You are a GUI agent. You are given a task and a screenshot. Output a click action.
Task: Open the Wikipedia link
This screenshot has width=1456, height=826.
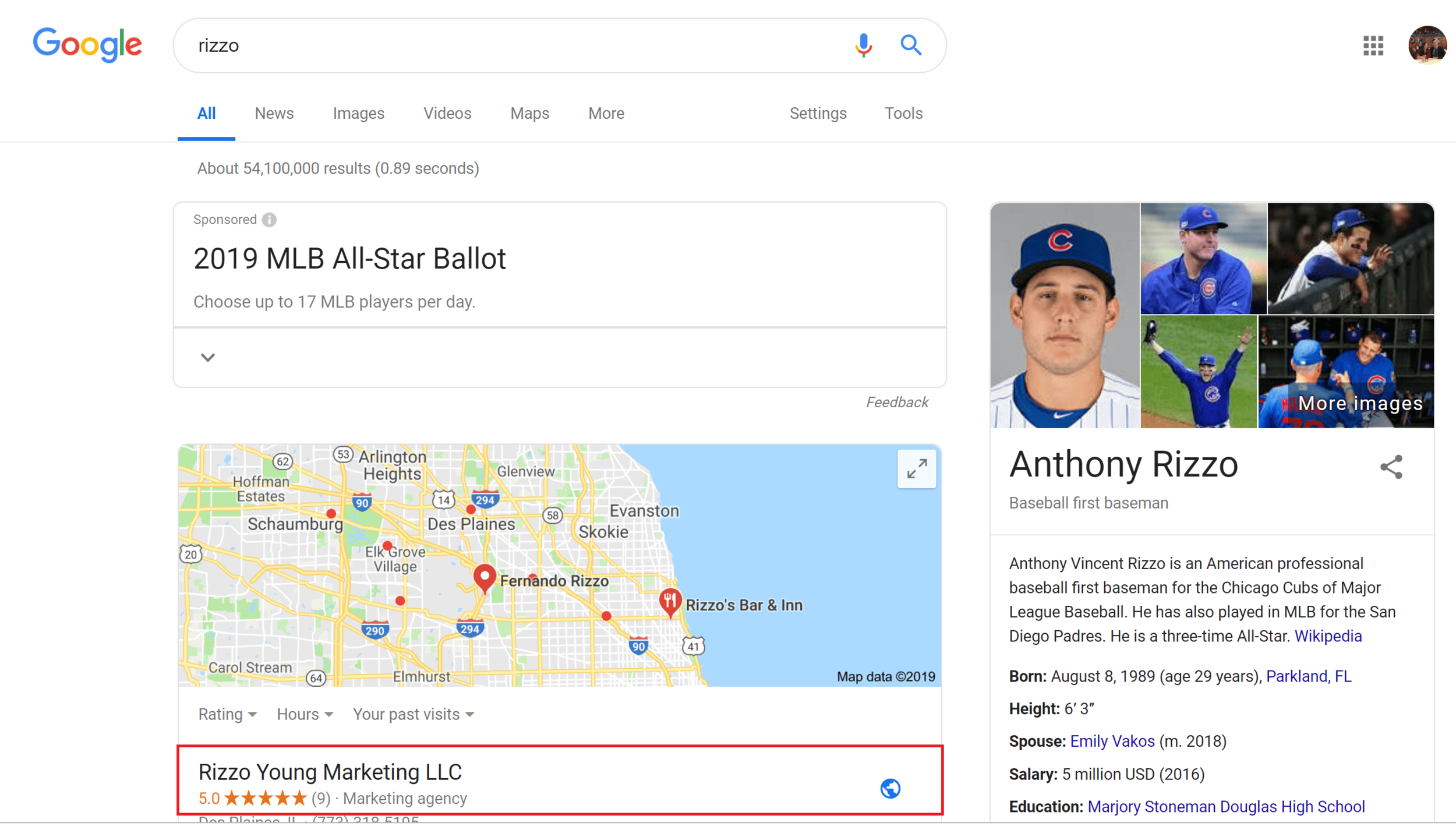pyautogui.click(x=1328, y=636)
